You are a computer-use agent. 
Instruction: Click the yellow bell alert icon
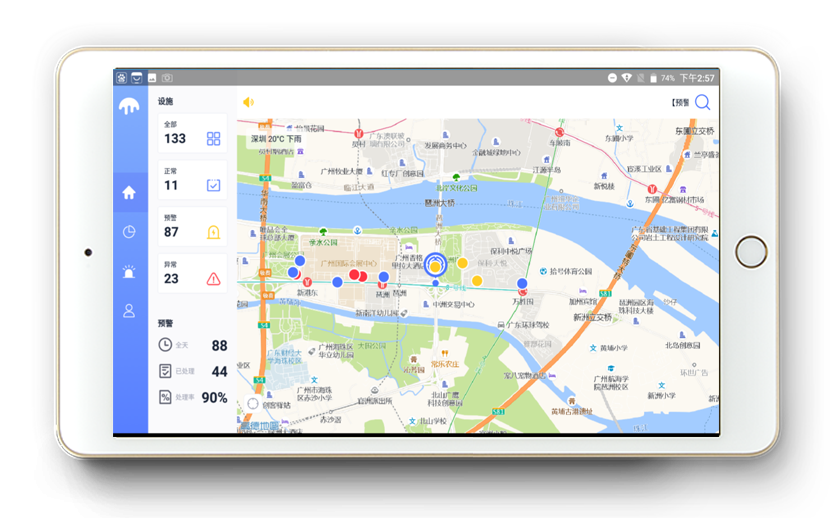click(x=213, y=232)
